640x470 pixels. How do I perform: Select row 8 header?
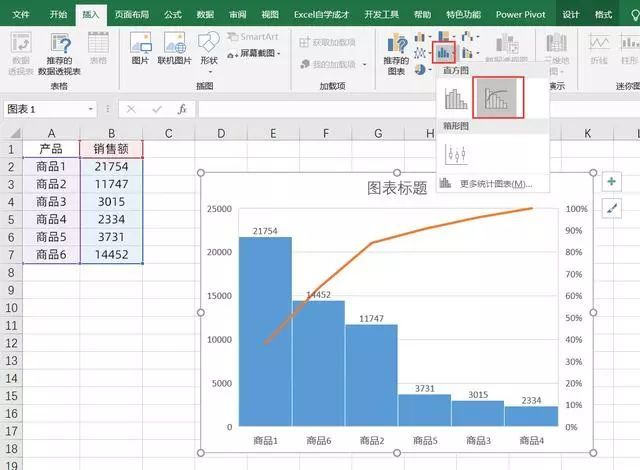[11, 273]
